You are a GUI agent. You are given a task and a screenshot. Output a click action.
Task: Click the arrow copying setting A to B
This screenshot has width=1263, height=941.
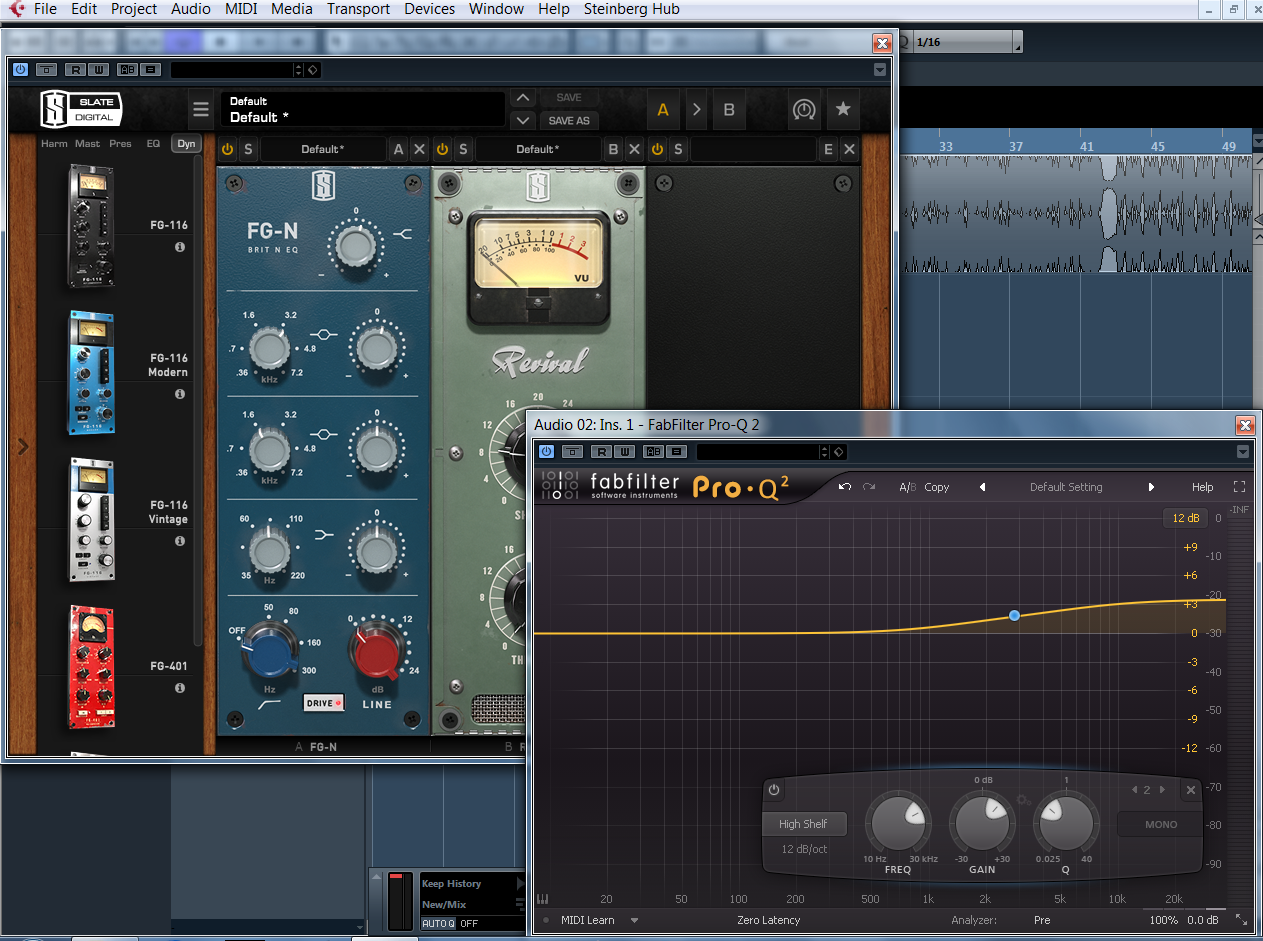point(697,110)
